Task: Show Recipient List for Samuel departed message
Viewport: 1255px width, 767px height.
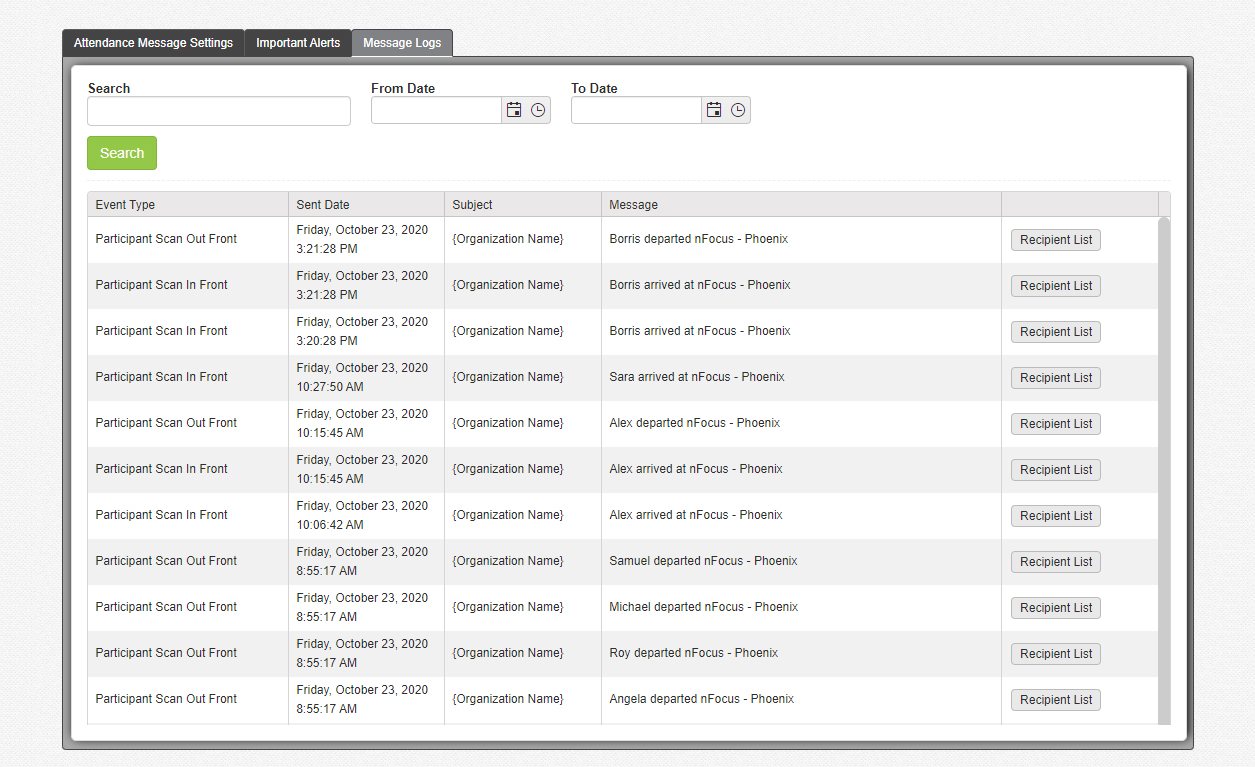Action: pos(1055,562)
